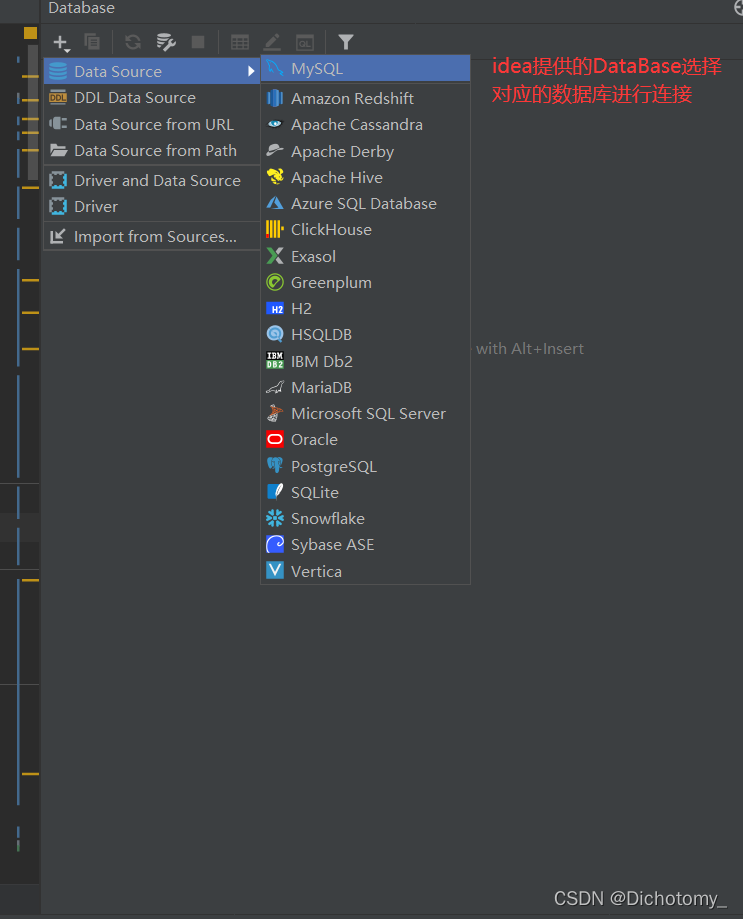Click the IBM Db2 icon
The height and width of the screenshot is (919, 743).
point(275,360)
